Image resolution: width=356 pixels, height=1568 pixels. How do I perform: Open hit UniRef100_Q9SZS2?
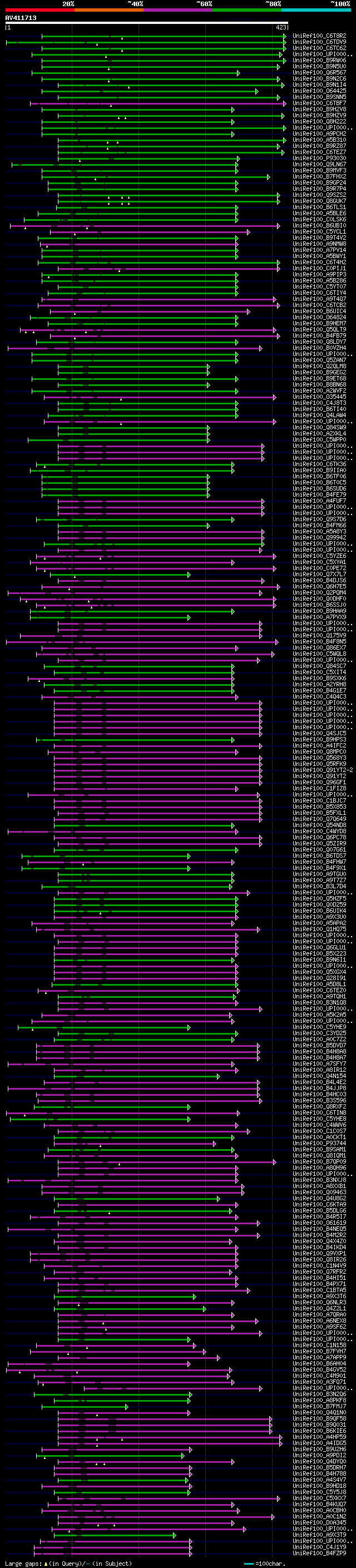point(319,195)
